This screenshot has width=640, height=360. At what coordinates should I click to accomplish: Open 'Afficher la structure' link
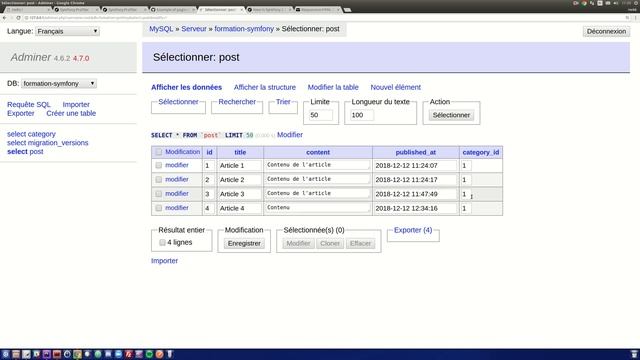tap(264, 87)
